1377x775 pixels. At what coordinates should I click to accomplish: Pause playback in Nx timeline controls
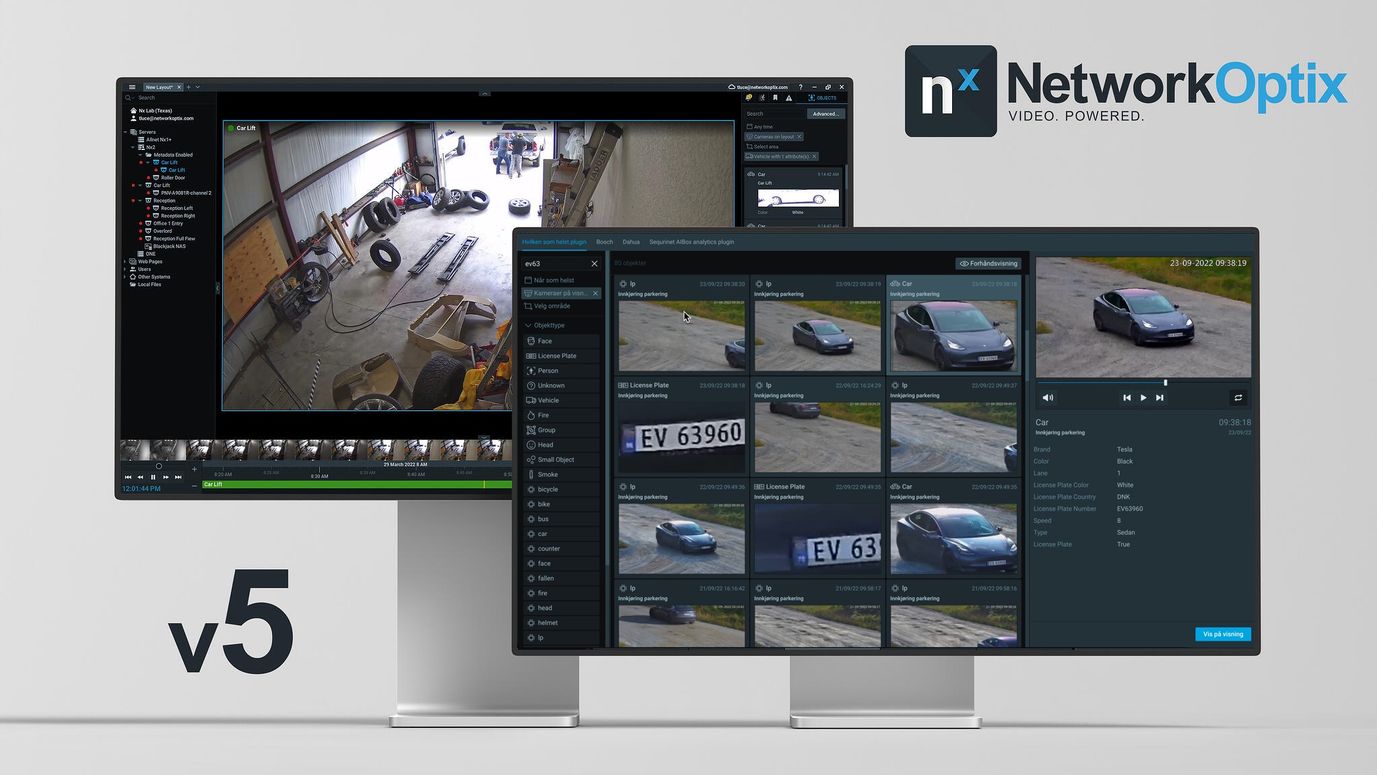coord(153,477)
